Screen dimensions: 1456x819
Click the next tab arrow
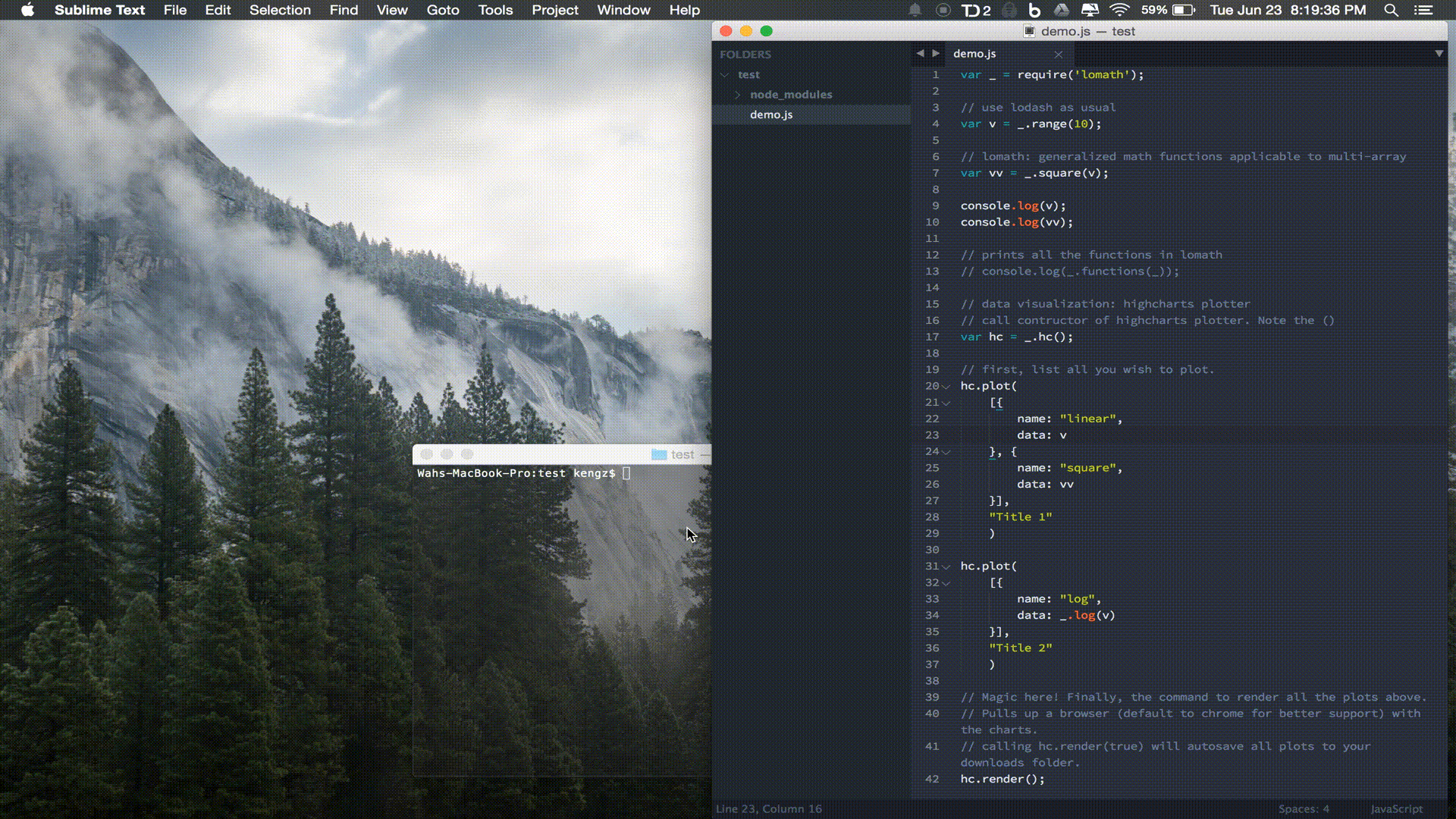(x=936, y=53)
